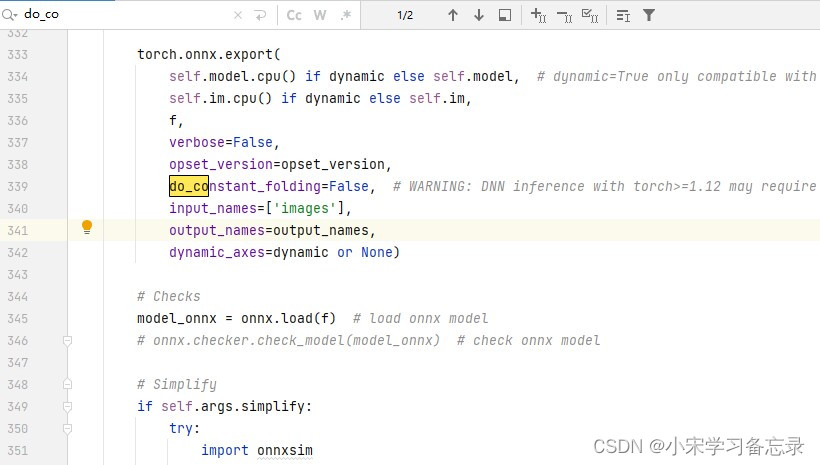Screen dimensions: 820x465
Task: Toggle Match Case (Cc) option
Action: tap(294, 15)
